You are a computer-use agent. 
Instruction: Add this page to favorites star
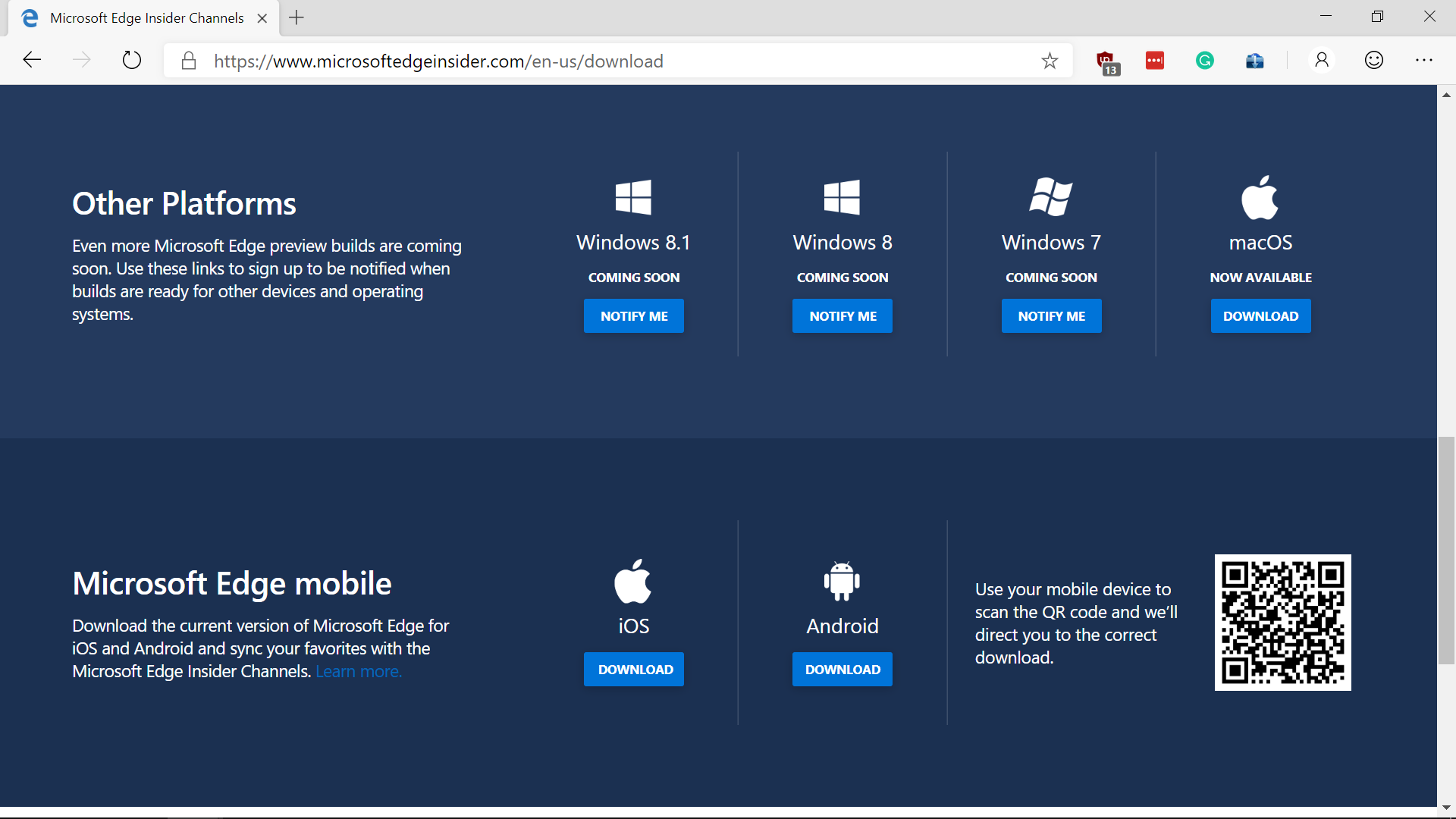point(1050,61)
